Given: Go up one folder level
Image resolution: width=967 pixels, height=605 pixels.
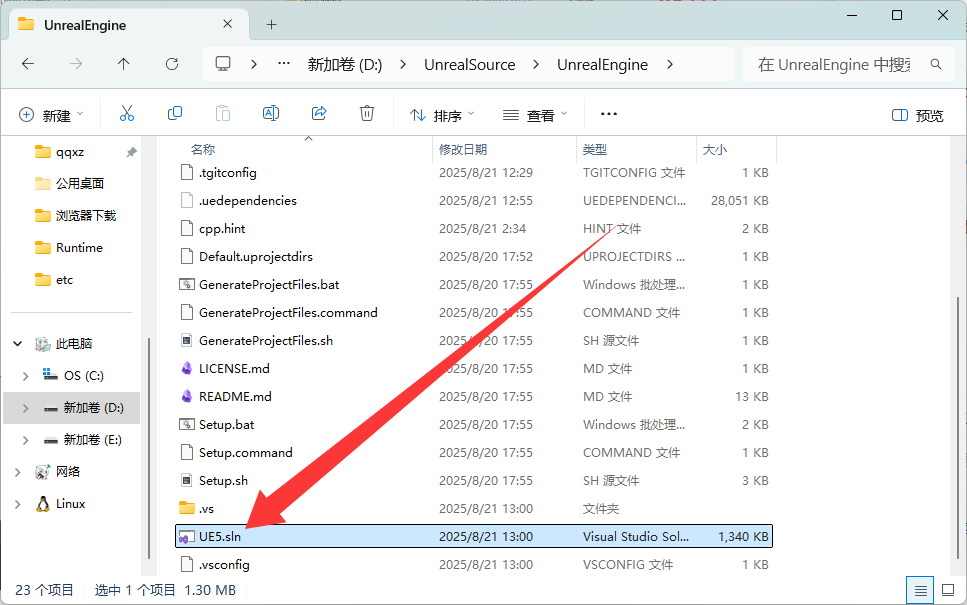Looking at the screenshot, I should pyautogui.click(x=124, y=64).
